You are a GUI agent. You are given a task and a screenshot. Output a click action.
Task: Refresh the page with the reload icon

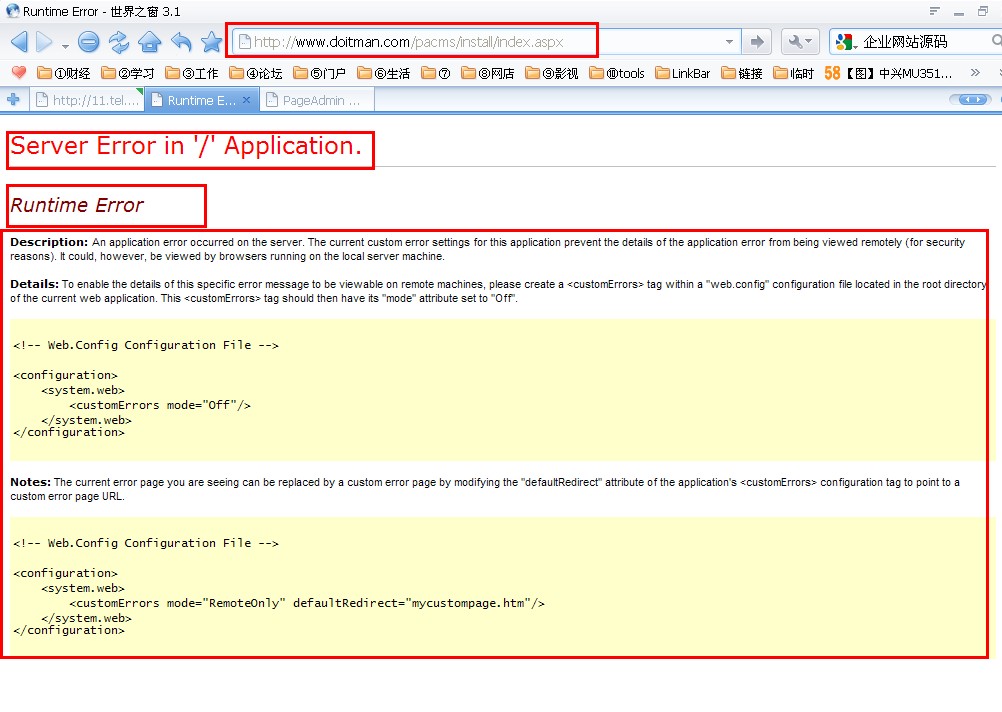pos(119,42)
